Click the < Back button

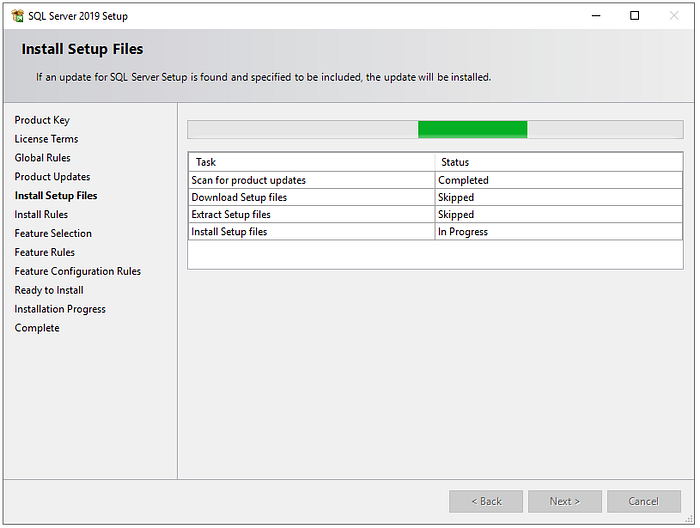point(486,502)
